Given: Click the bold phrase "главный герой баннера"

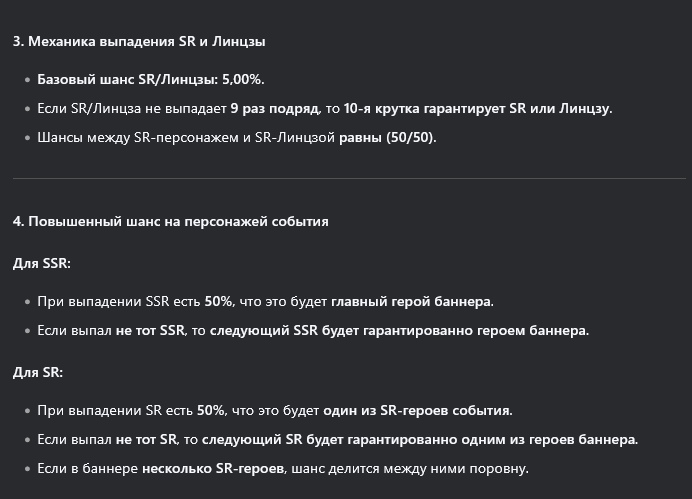Looking at the screenshot, I should click(x=411, y=300).
